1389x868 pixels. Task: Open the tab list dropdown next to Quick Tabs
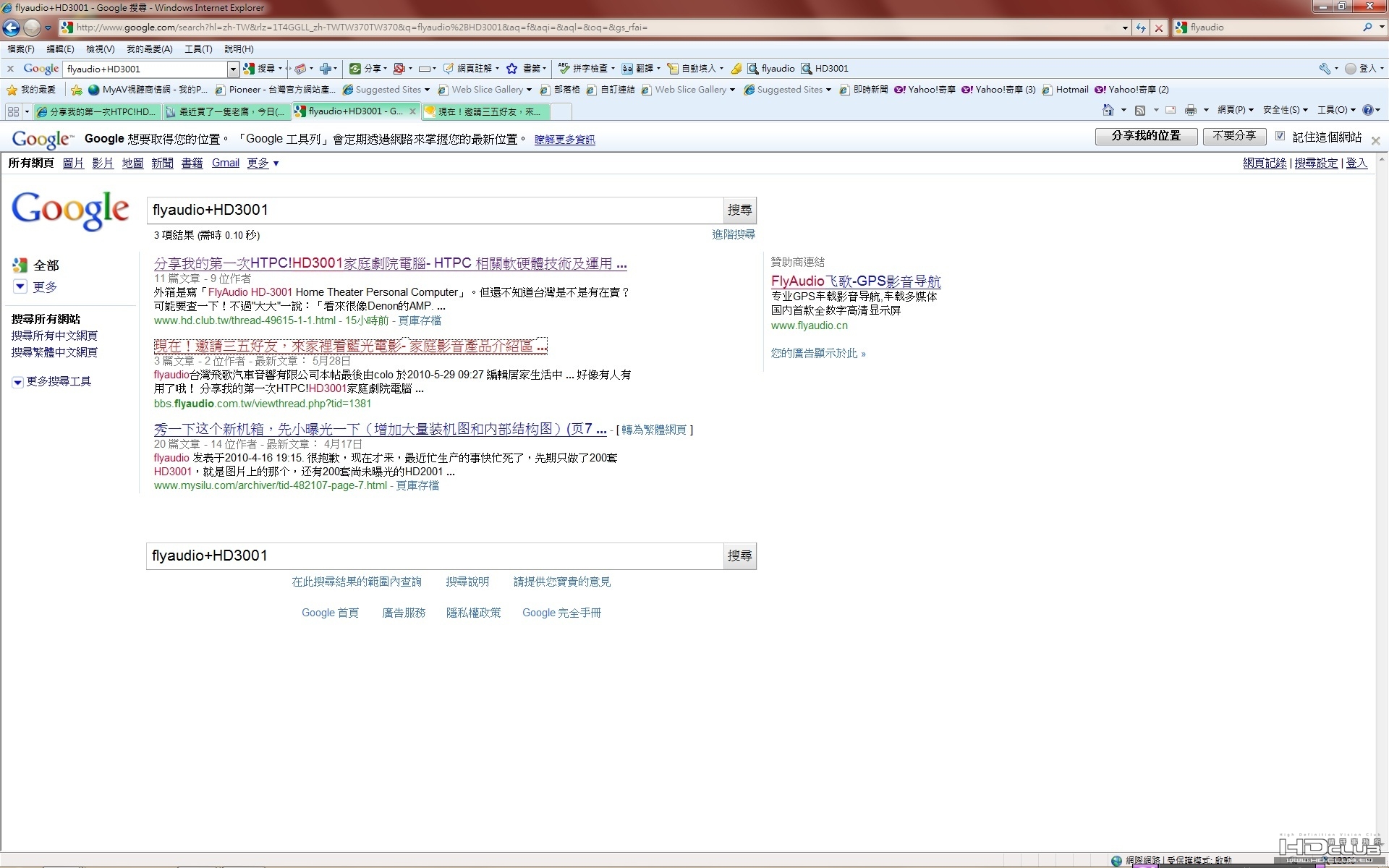[27, 111]
